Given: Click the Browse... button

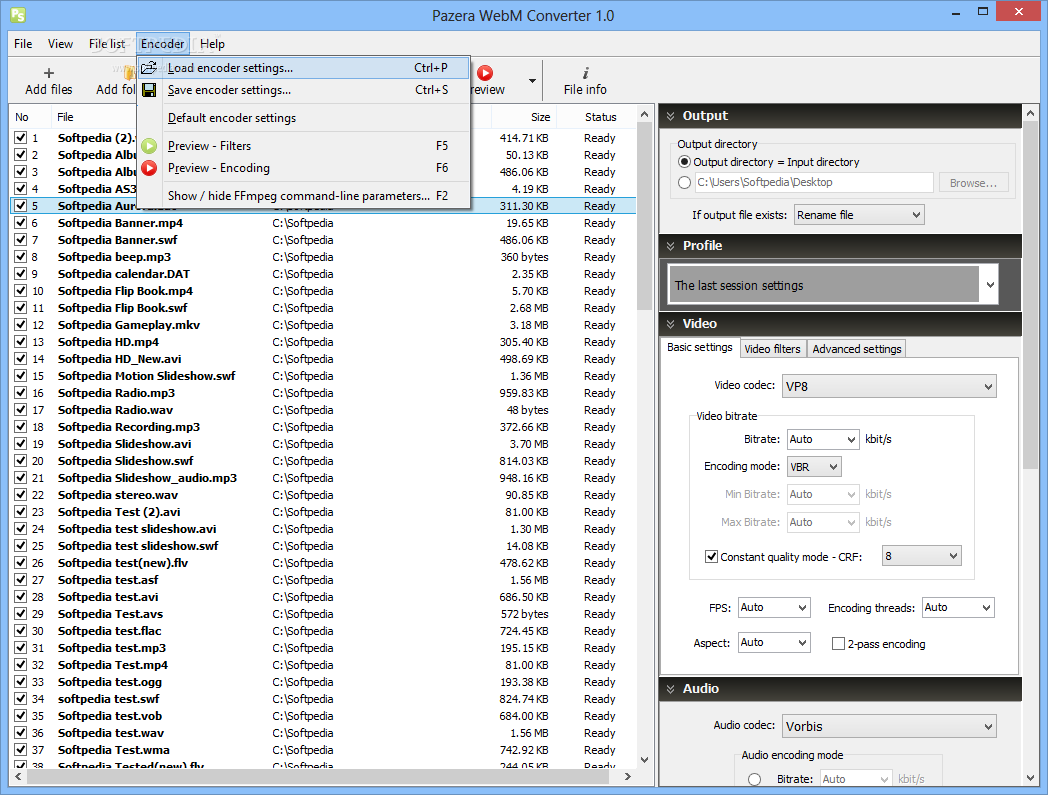Looking at the screenshot, I should (973, 183).
